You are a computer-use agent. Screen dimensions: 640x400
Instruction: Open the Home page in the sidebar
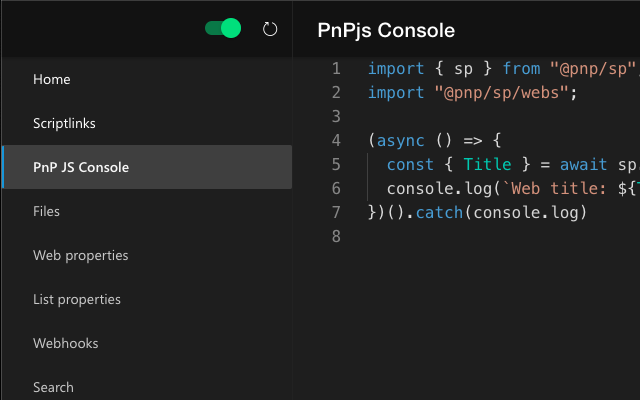(52, 79)
